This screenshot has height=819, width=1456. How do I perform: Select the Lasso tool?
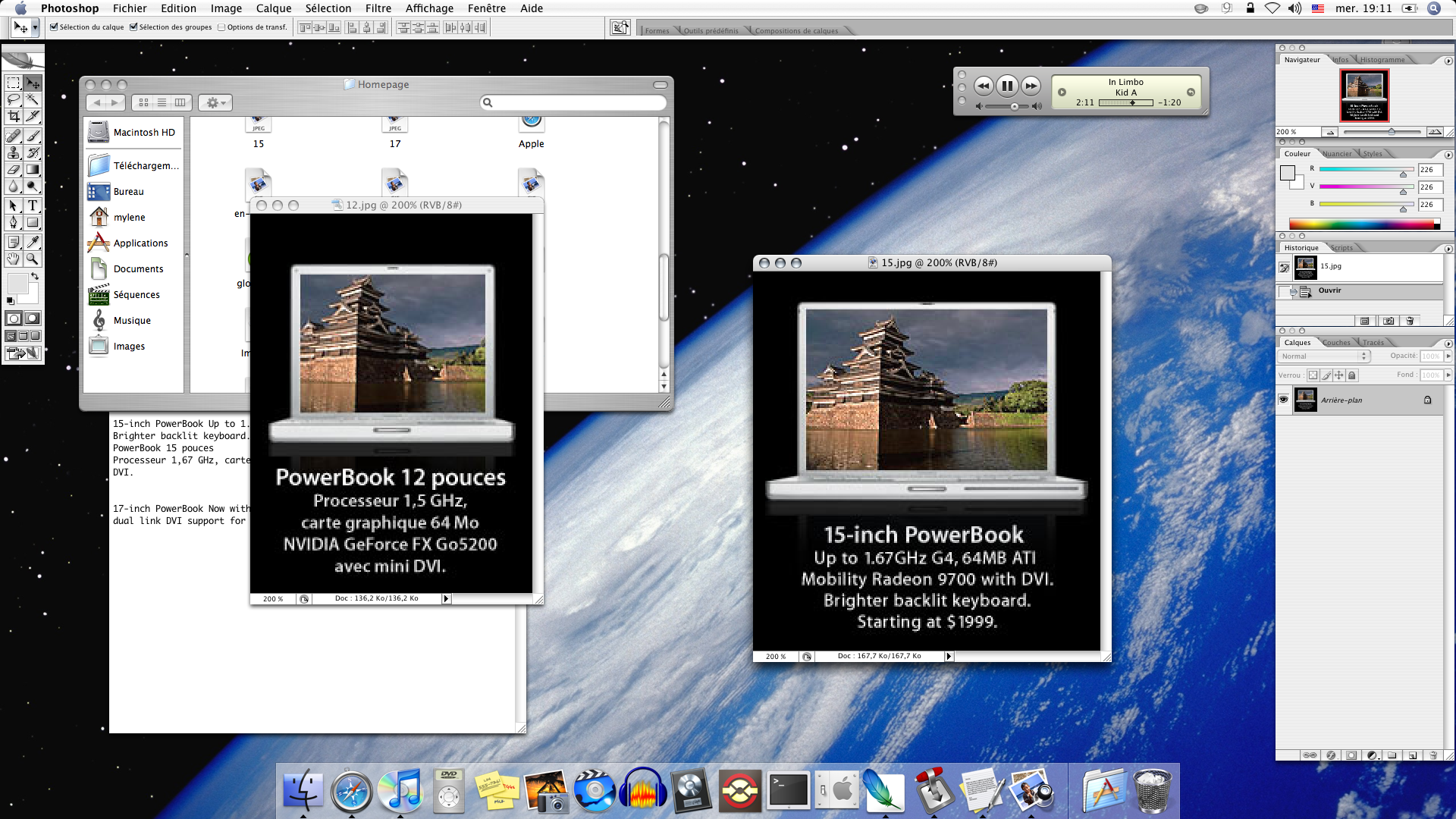14,99
